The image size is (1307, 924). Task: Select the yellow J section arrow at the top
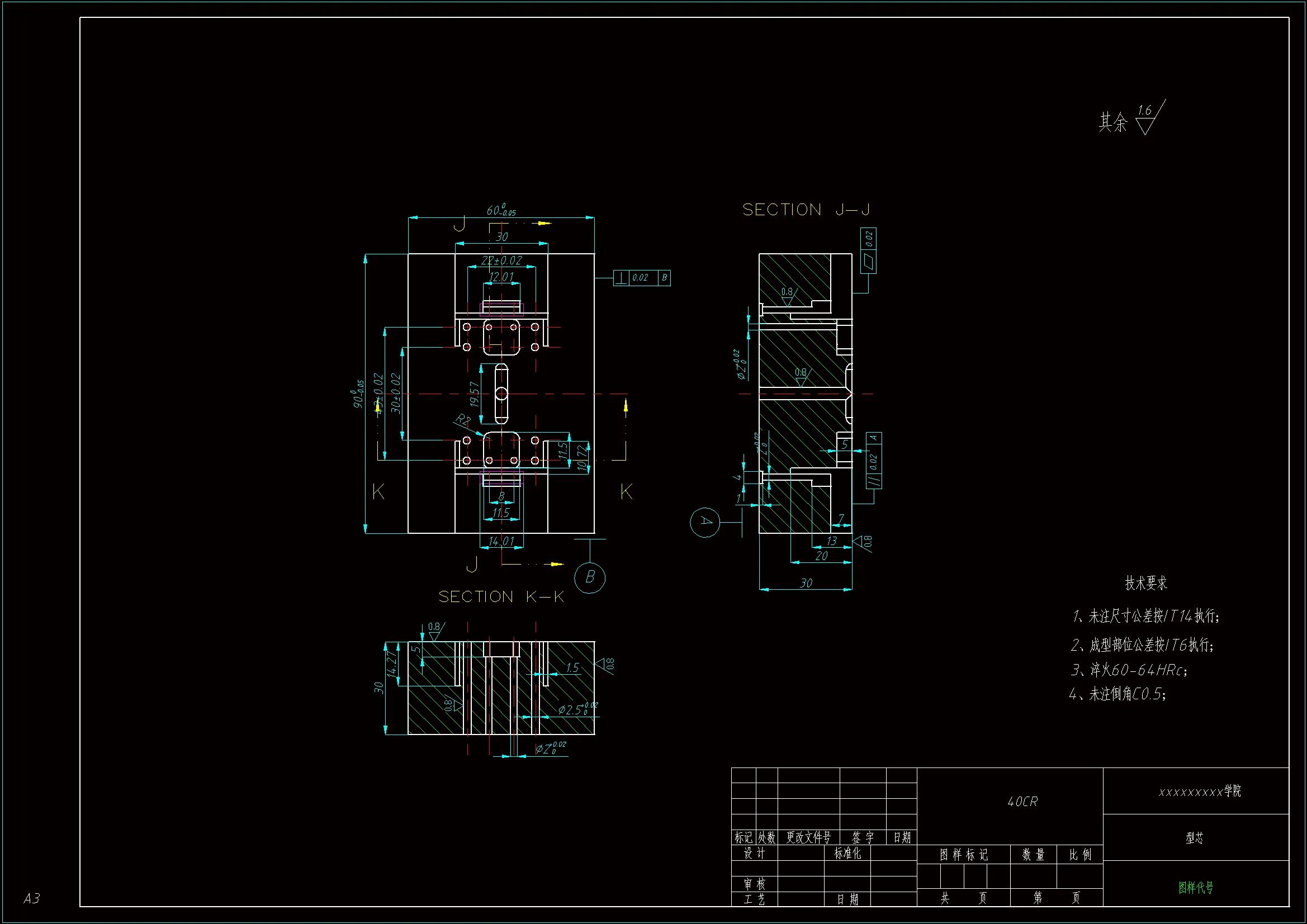pos(543,223)
